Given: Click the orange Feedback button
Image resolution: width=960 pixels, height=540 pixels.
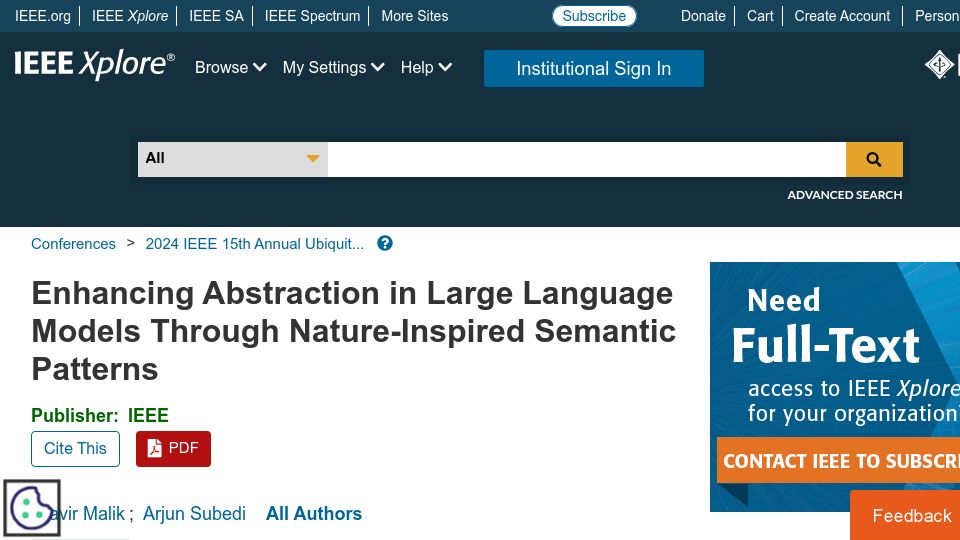Looking at the screenshot, I should (x=905, y=515).
